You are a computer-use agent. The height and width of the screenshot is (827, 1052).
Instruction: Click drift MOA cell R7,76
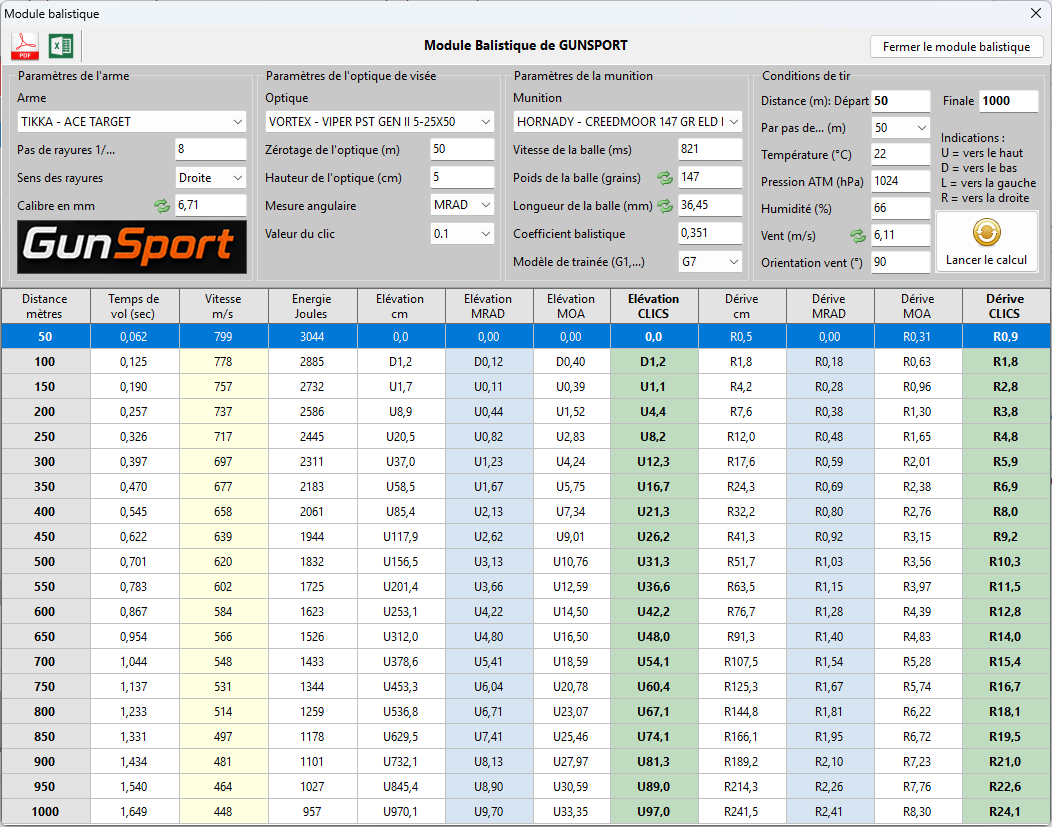(x=917, y=786)
